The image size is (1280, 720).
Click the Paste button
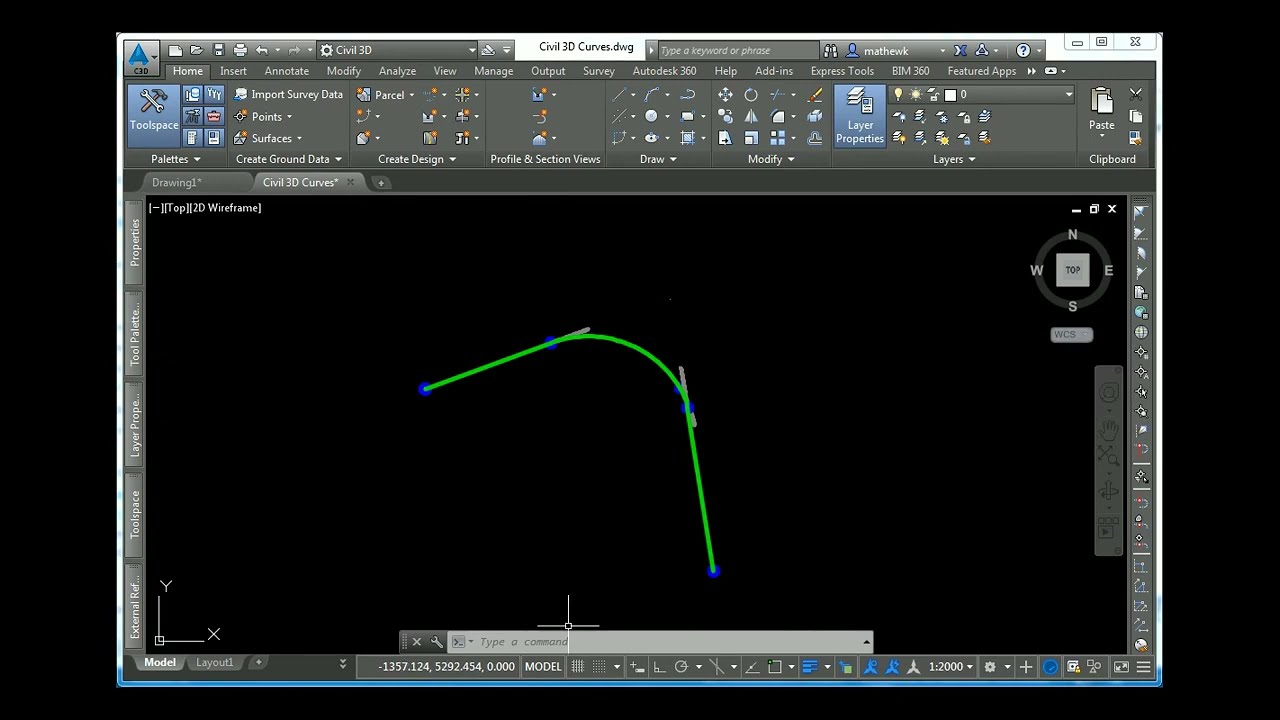pyautogui.click(x=1101, y=110)
